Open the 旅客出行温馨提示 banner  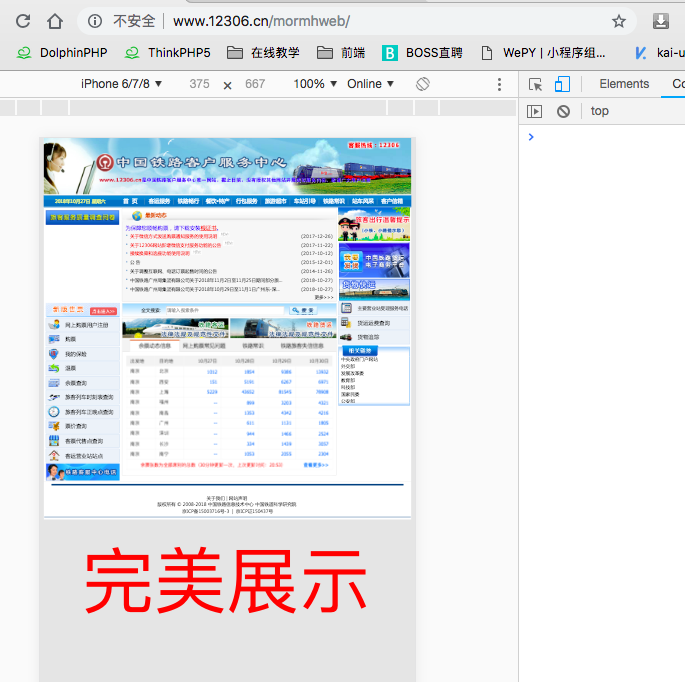[x=374, y=224]
